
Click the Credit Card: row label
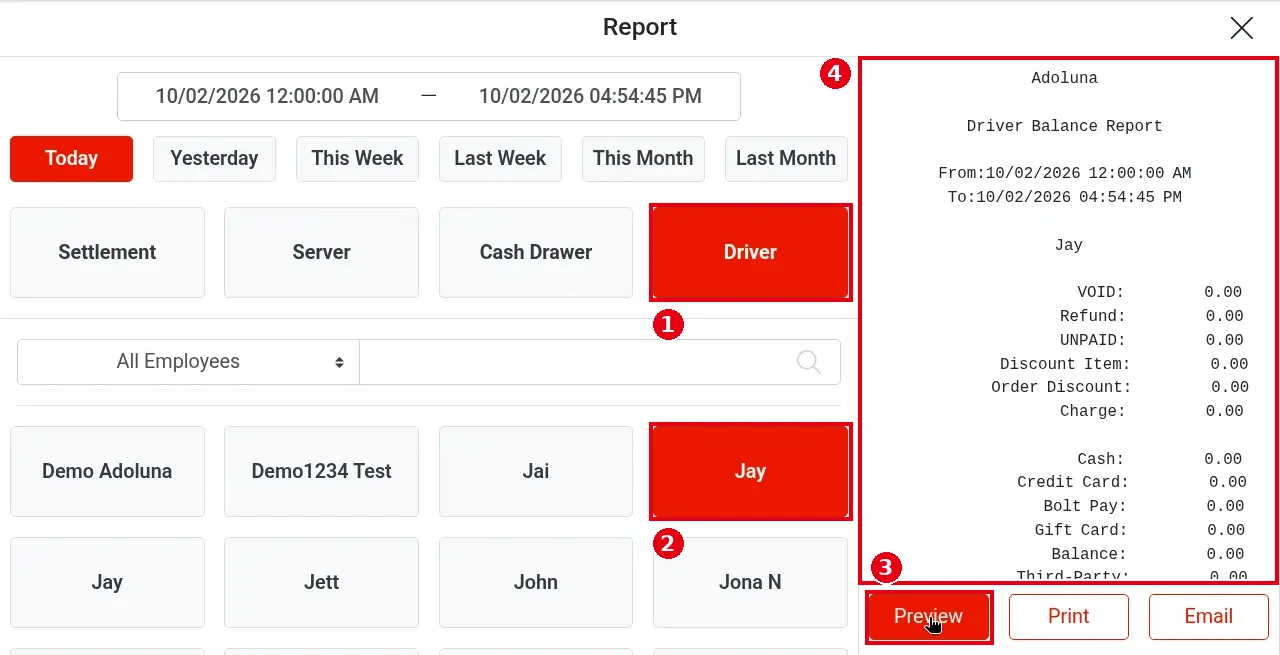(x=1071, y=482)
